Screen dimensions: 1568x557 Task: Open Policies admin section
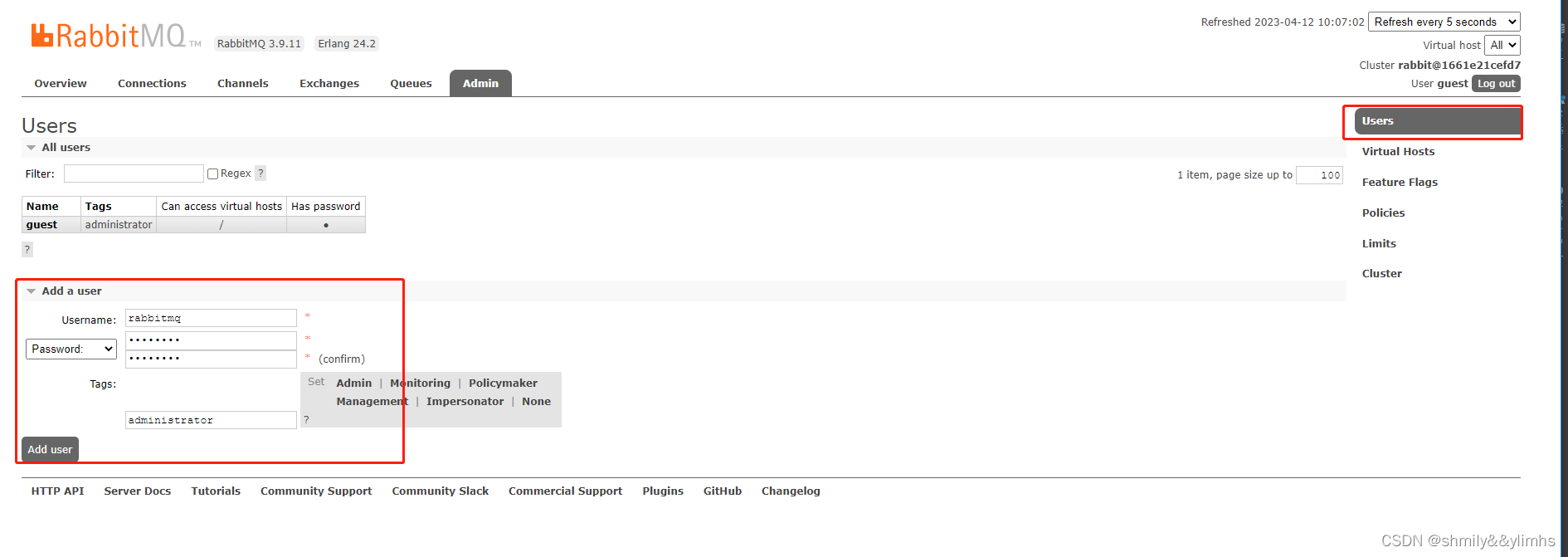click(1383, 213)
